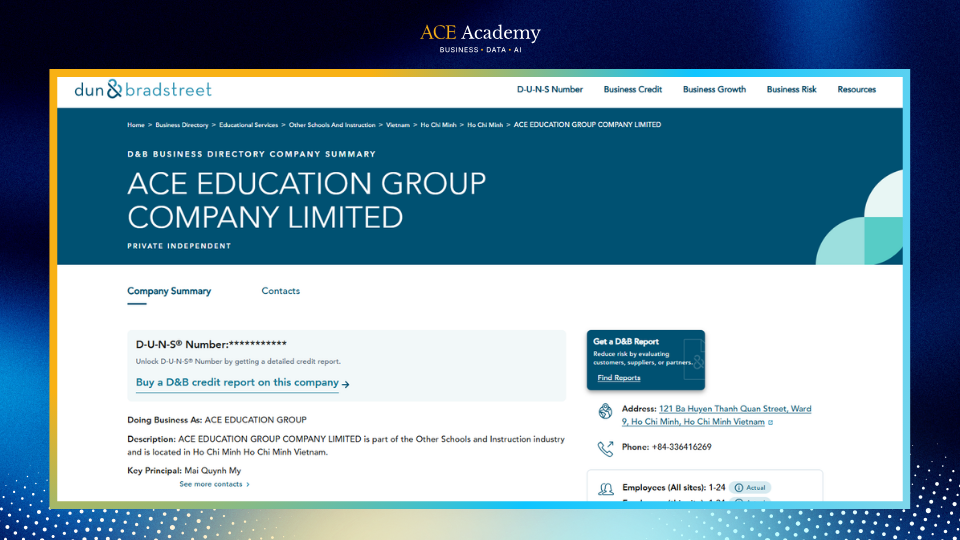The width and height of the screenshot is (960, 540).
Task: Click the phone icon
Action: coord(606,449)
